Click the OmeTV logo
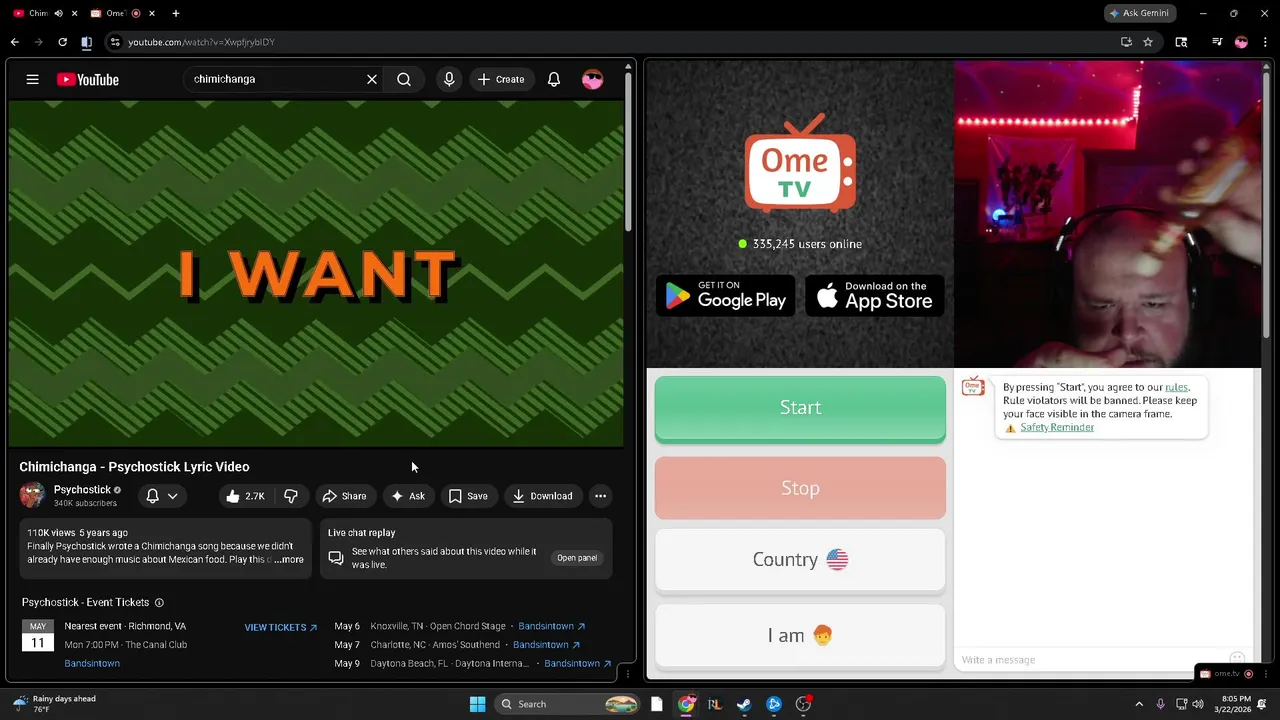 (800, 163)
